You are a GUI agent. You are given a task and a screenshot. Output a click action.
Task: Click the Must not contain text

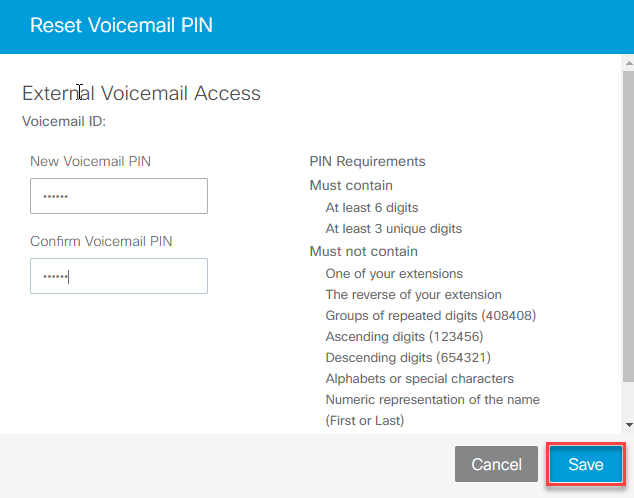364,251
